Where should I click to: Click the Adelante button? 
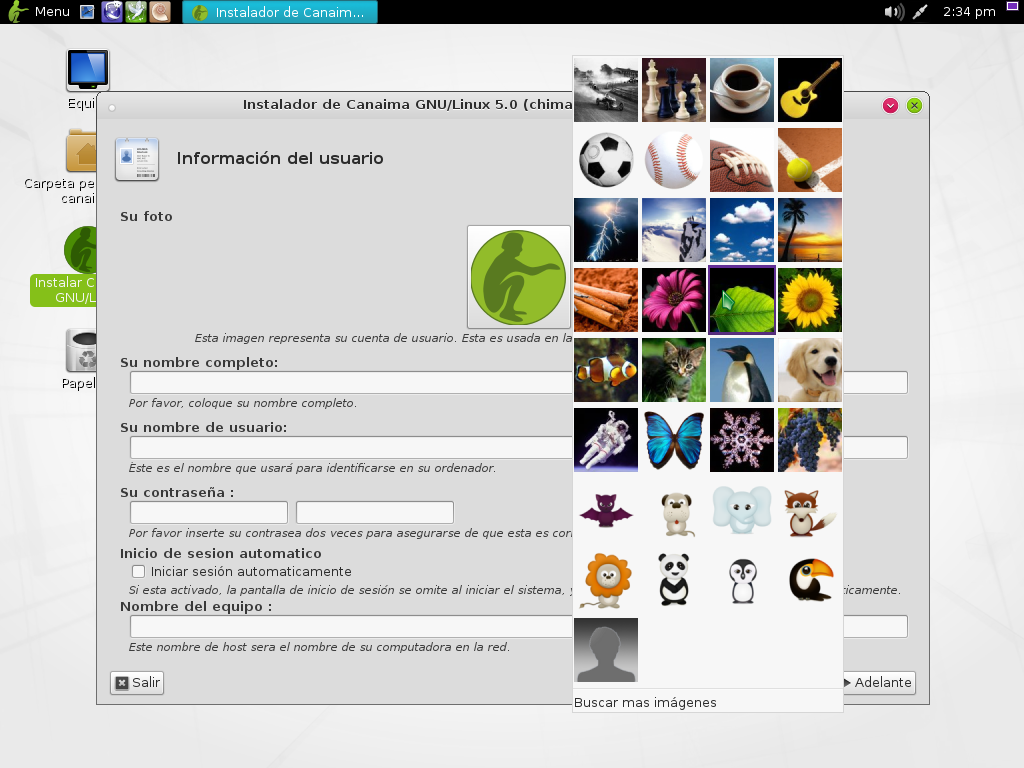click(x=878, y=683)
